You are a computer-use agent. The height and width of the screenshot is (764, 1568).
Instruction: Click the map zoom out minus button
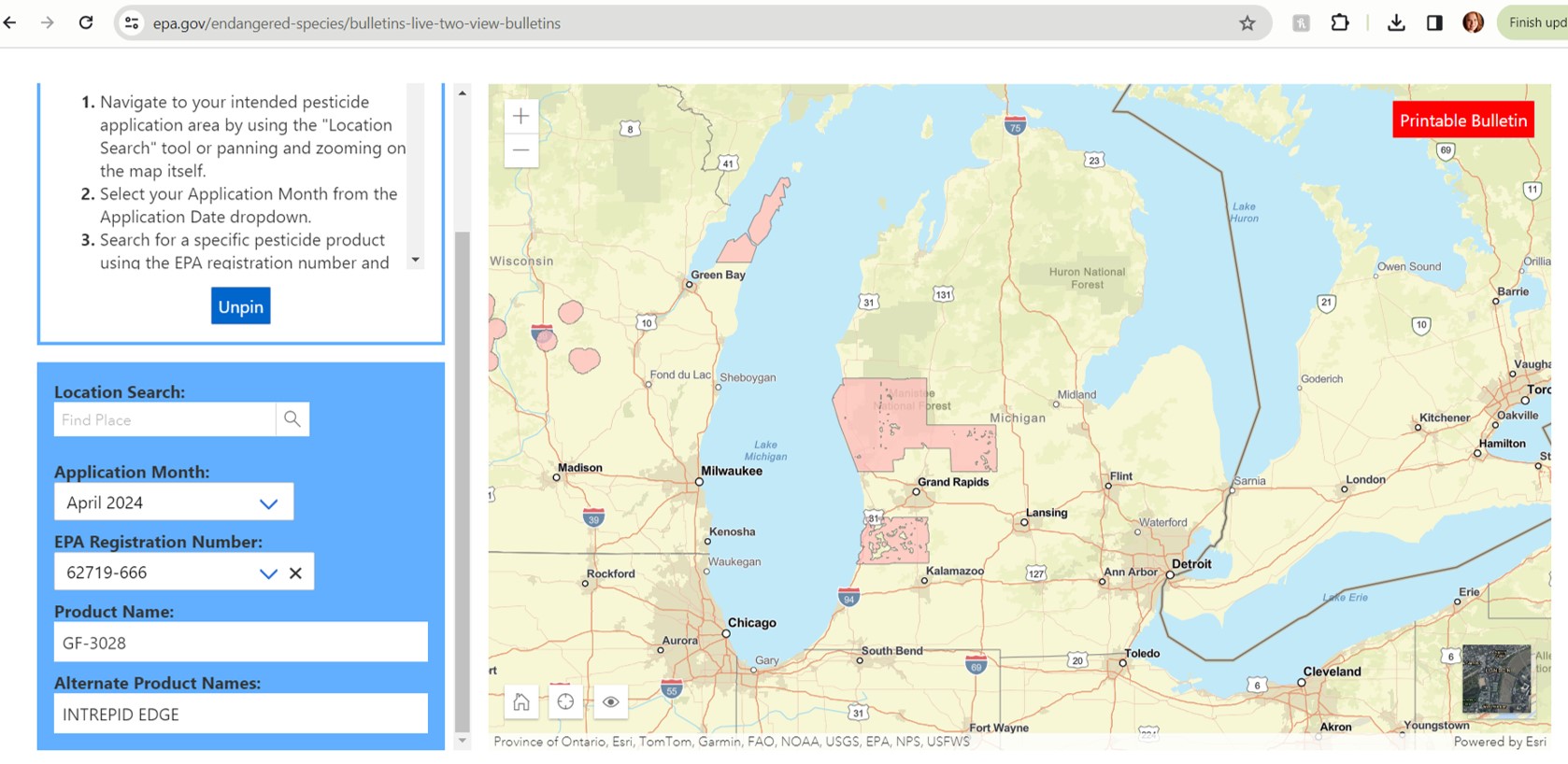pyautogui.click(x=520, y=150)
